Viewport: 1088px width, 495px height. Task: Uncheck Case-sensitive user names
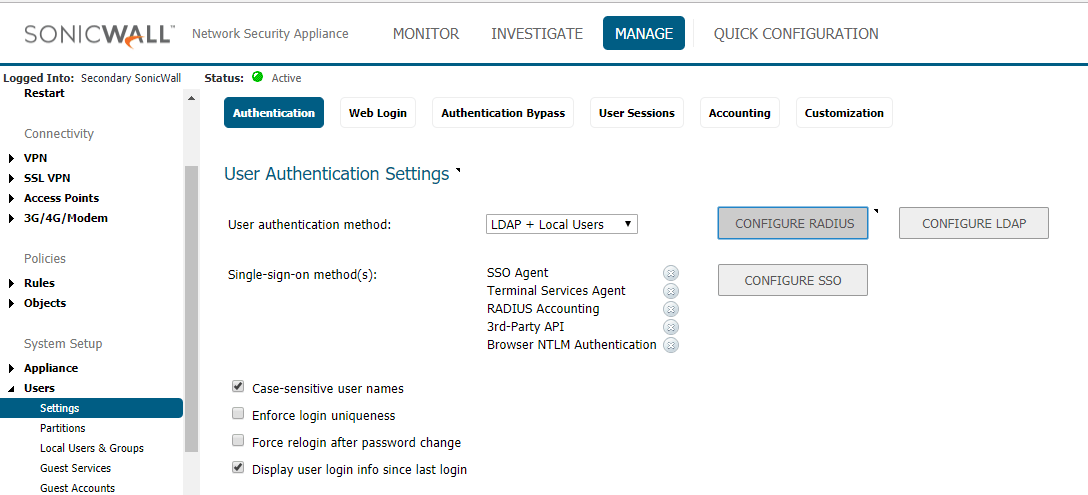238,387
